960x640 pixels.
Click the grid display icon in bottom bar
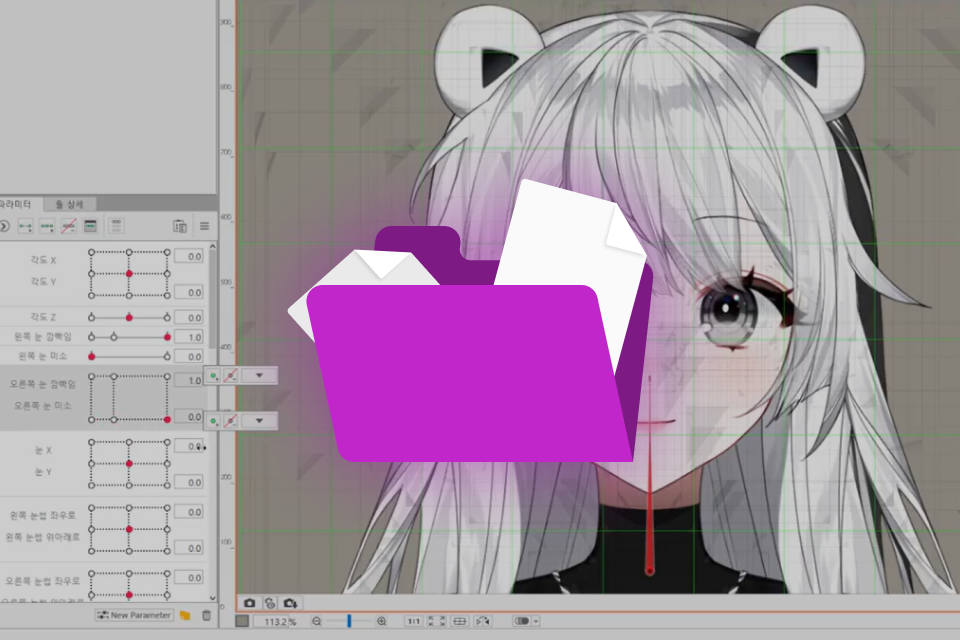459,621
